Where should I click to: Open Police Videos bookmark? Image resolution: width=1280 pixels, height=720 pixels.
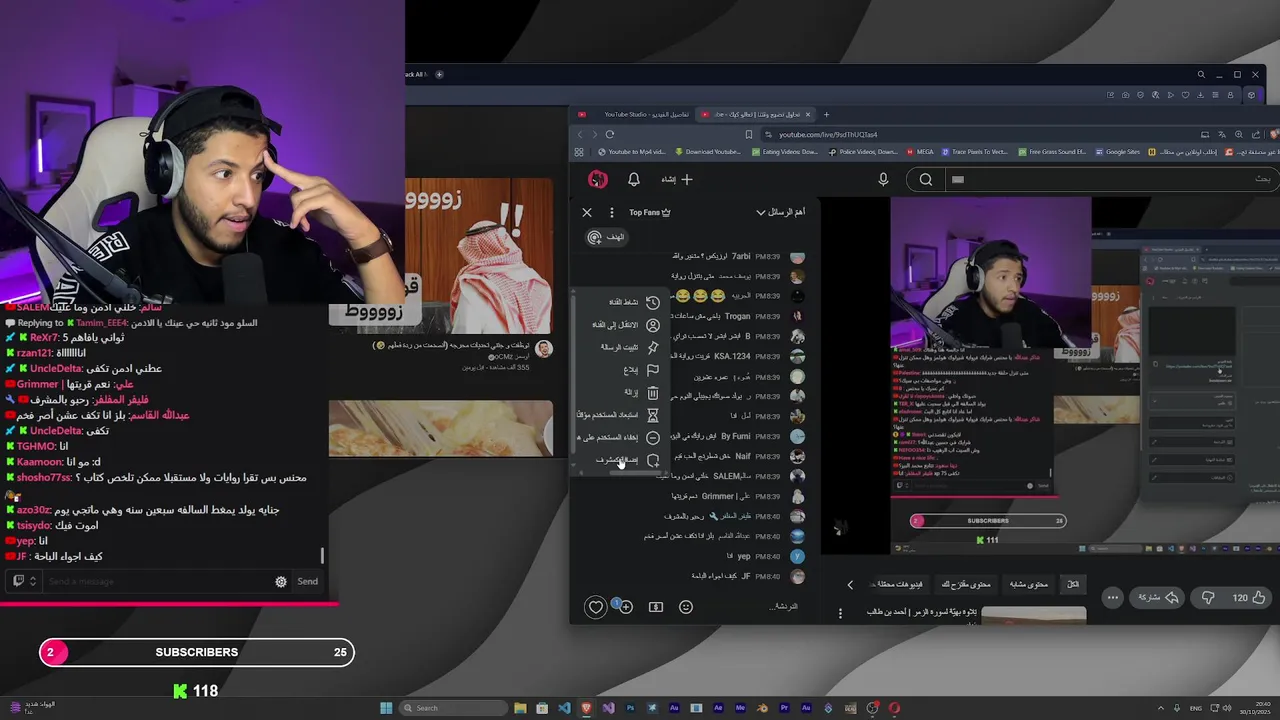coord(863,152)
